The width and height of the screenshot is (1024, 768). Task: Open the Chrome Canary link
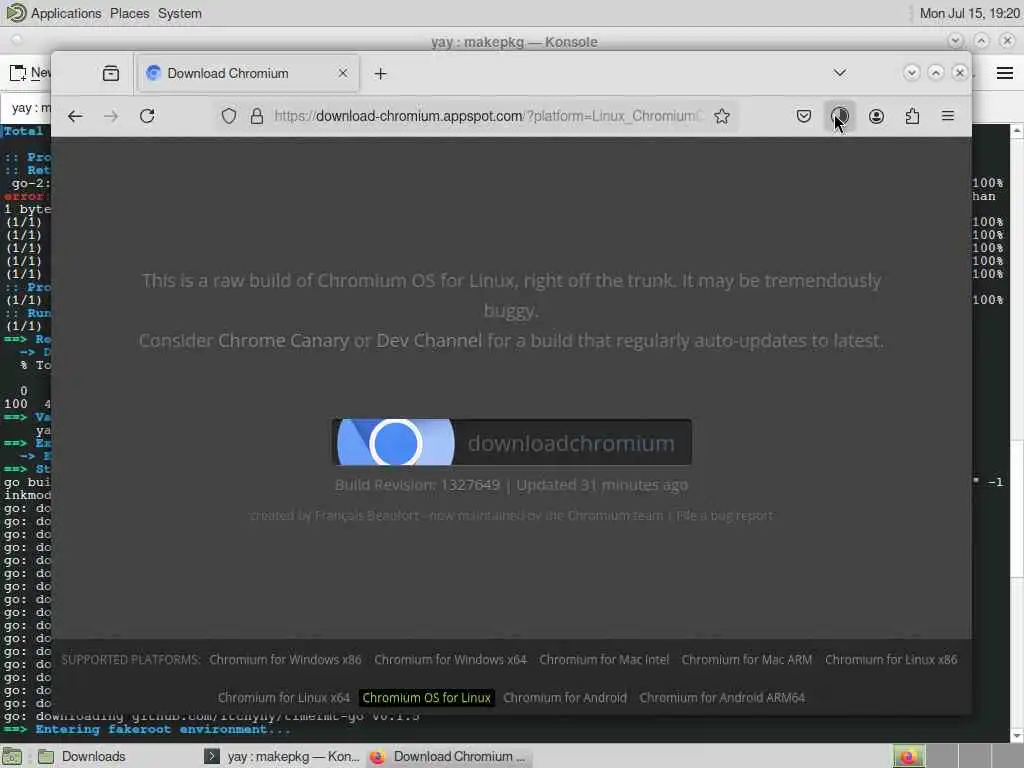pos(283,340)
